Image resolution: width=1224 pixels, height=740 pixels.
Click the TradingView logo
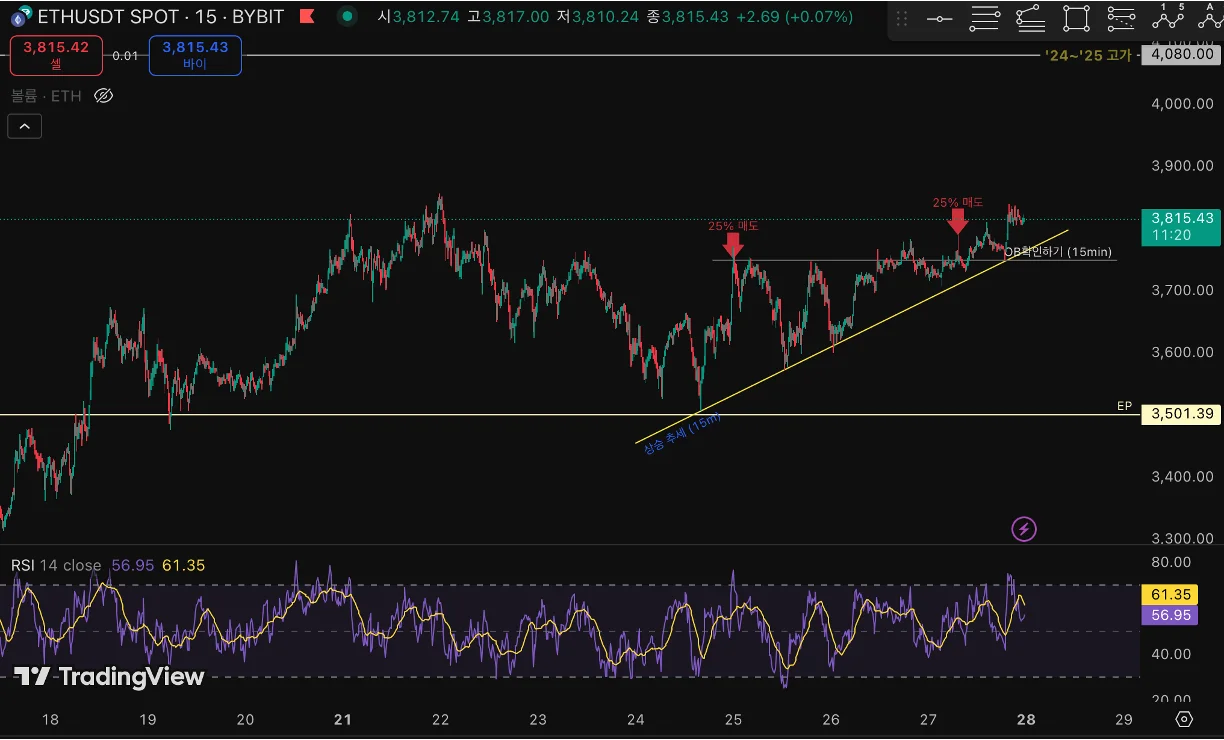coord(109,677)
